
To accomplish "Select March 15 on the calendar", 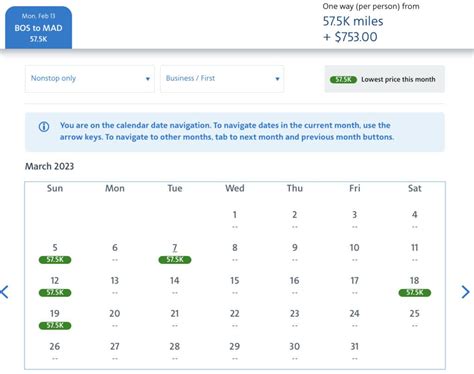I will [x=235, y=284].
